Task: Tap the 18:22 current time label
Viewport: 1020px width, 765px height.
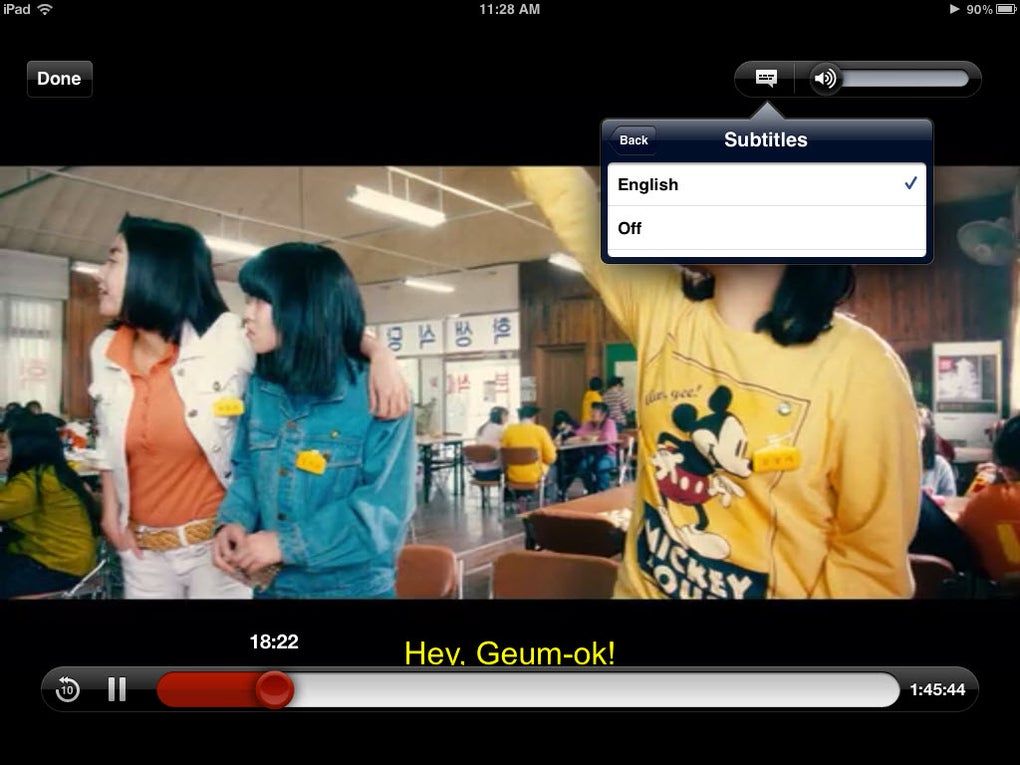Action: pos(274,642)
